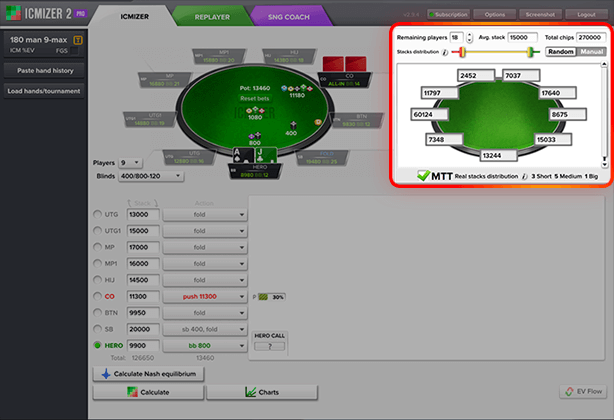This screenshot has width=614, height=420.
Task: Open the Players count dropdown
Action: click(130, 162)
